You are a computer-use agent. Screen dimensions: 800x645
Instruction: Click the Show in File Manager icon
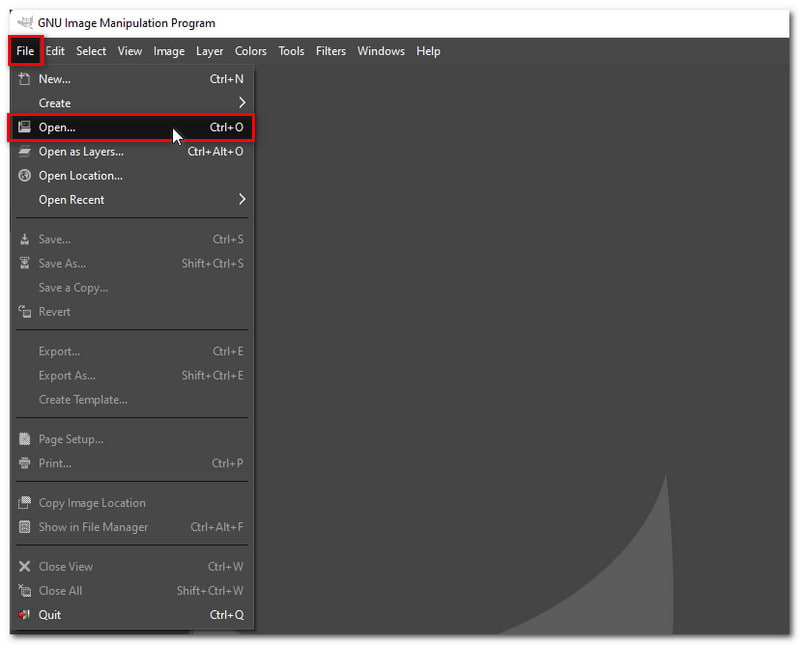[24, 527]
